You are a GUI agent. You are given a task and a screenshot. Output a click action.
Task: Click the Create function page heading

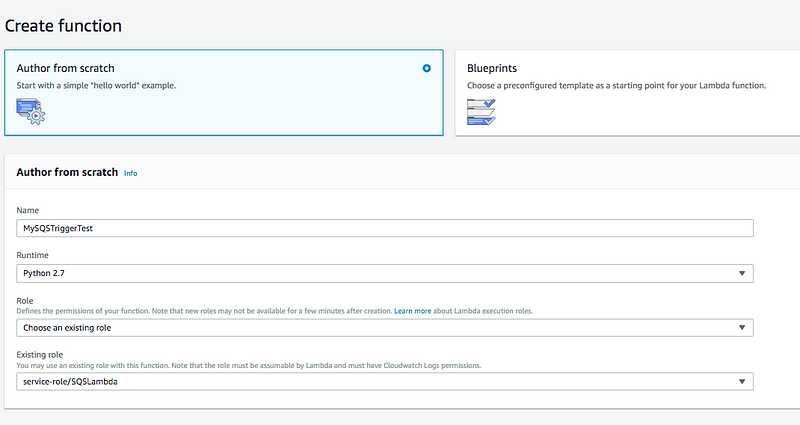click(x=63, y=26)
